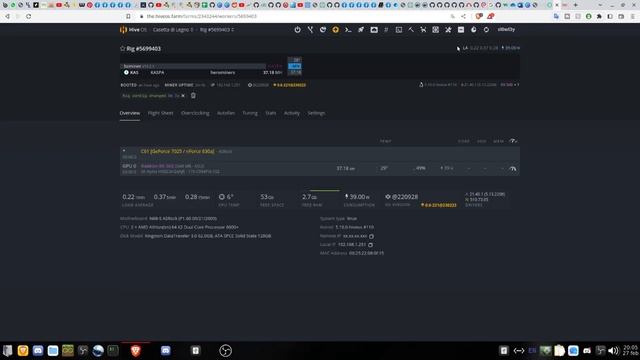
Task: Click the clock showing 20:05 in tray
Action: pos(631,350)
